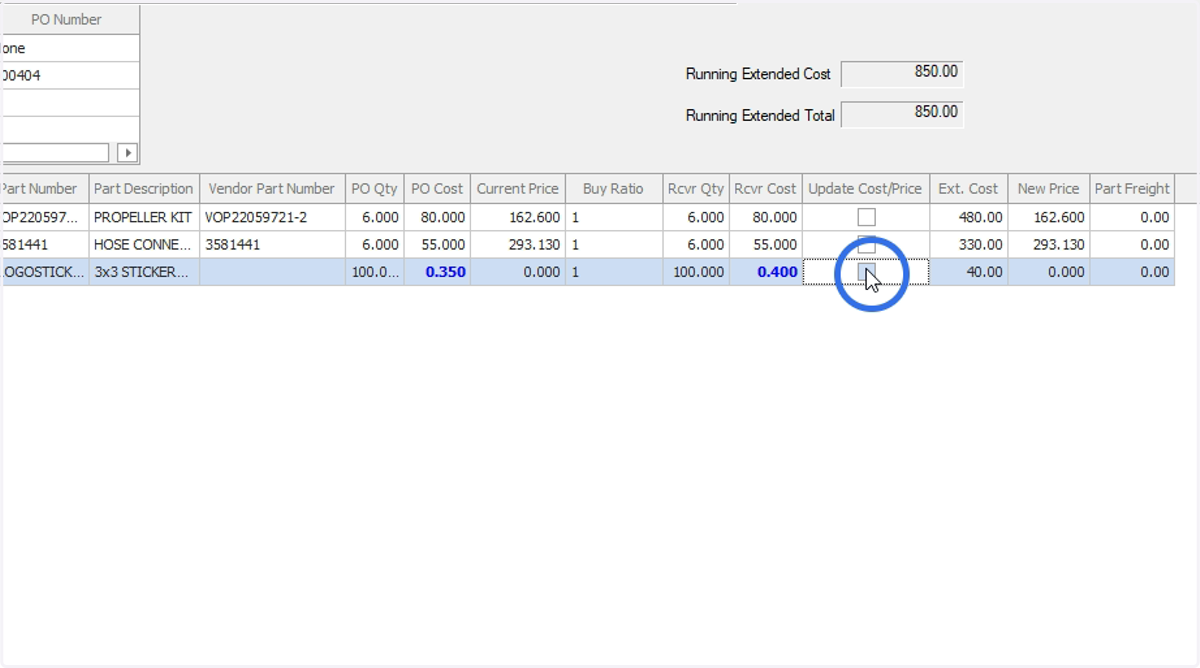1200x668 pixels.
Task: Click Current Price 162.600 cell
Action: [518, 217]
